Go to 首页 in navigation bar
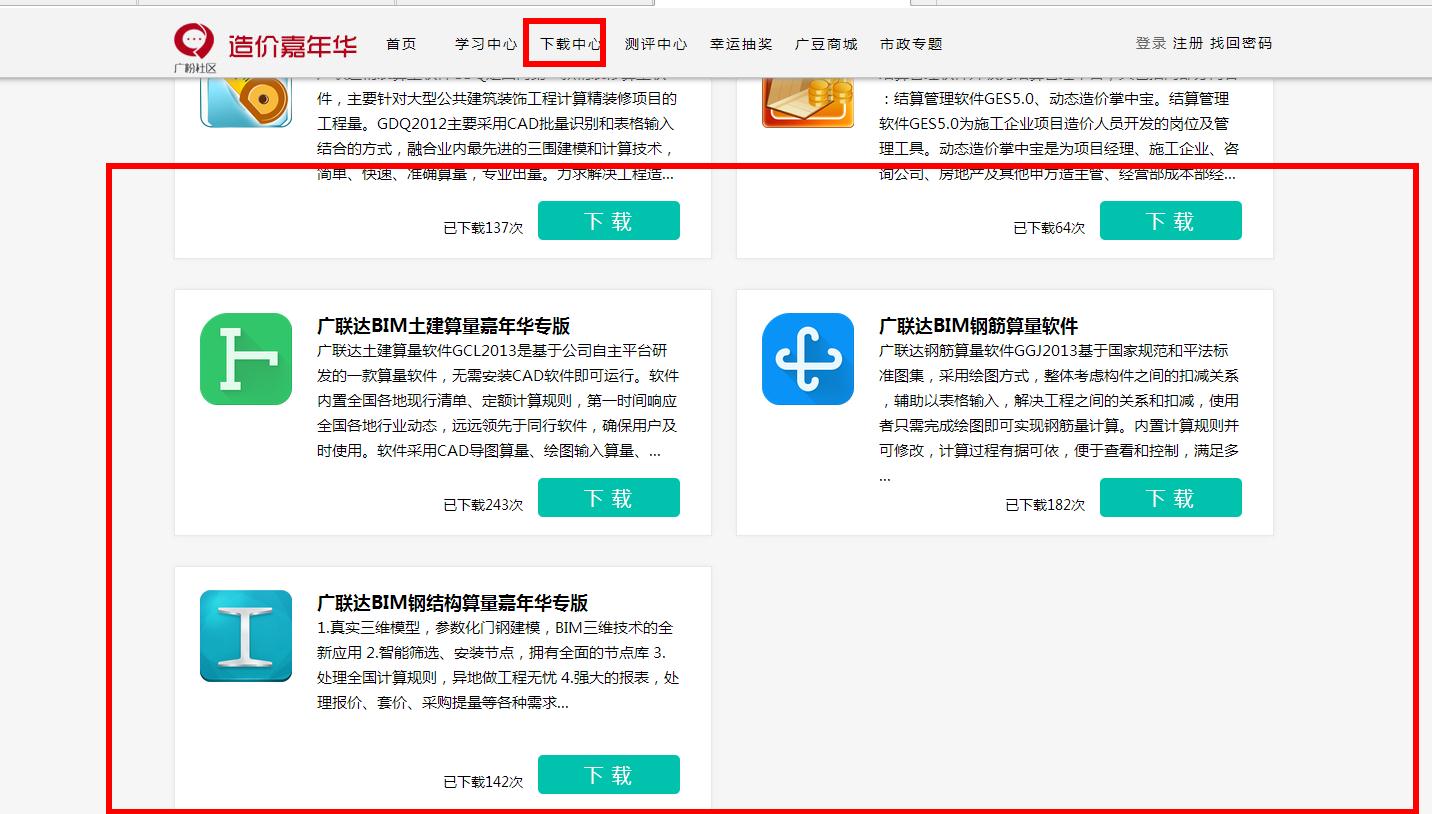 [x=401, y=44]
